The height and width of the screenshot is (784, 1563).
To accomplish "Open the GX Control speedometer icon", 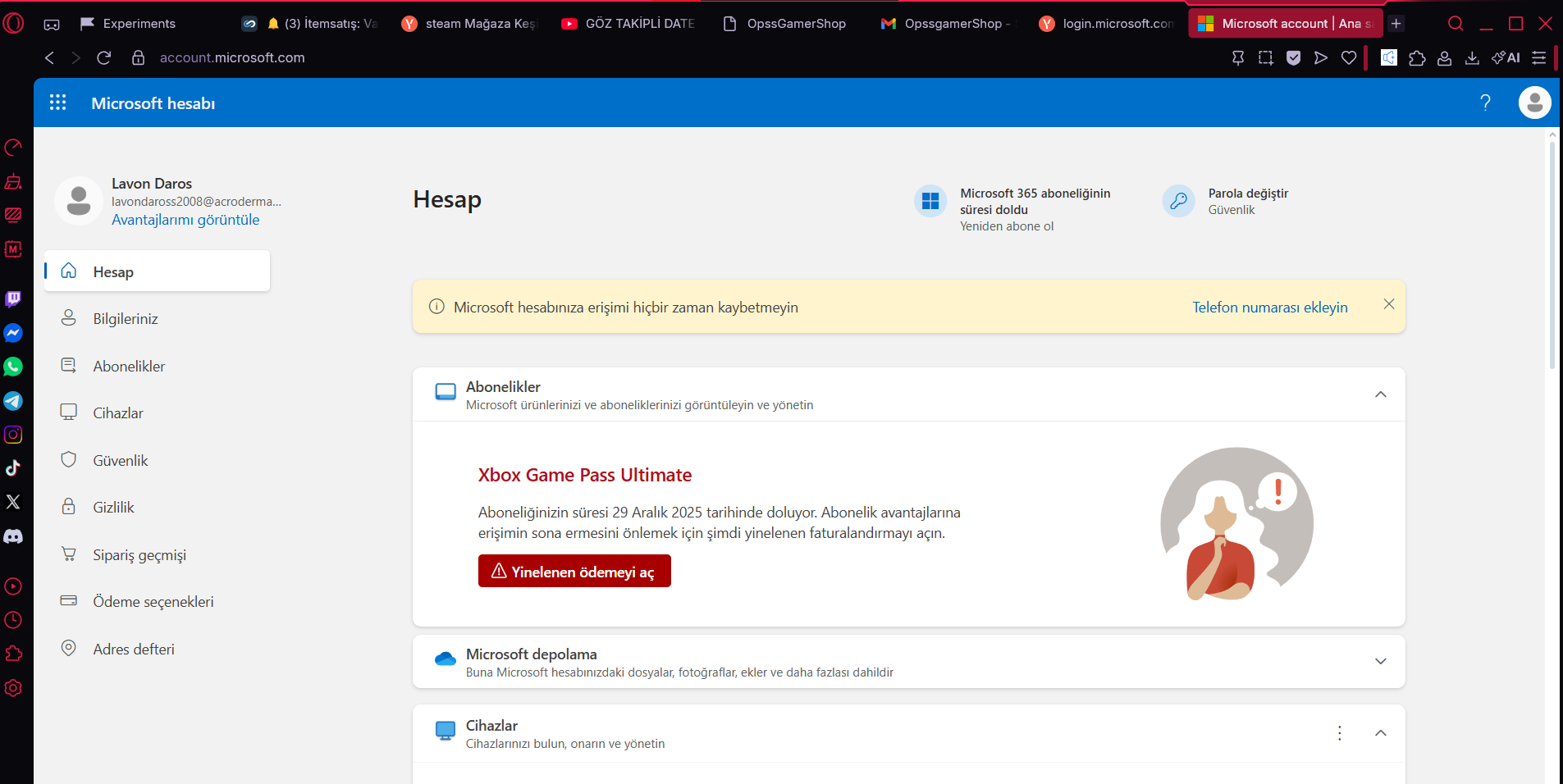I will click(13, 148).
